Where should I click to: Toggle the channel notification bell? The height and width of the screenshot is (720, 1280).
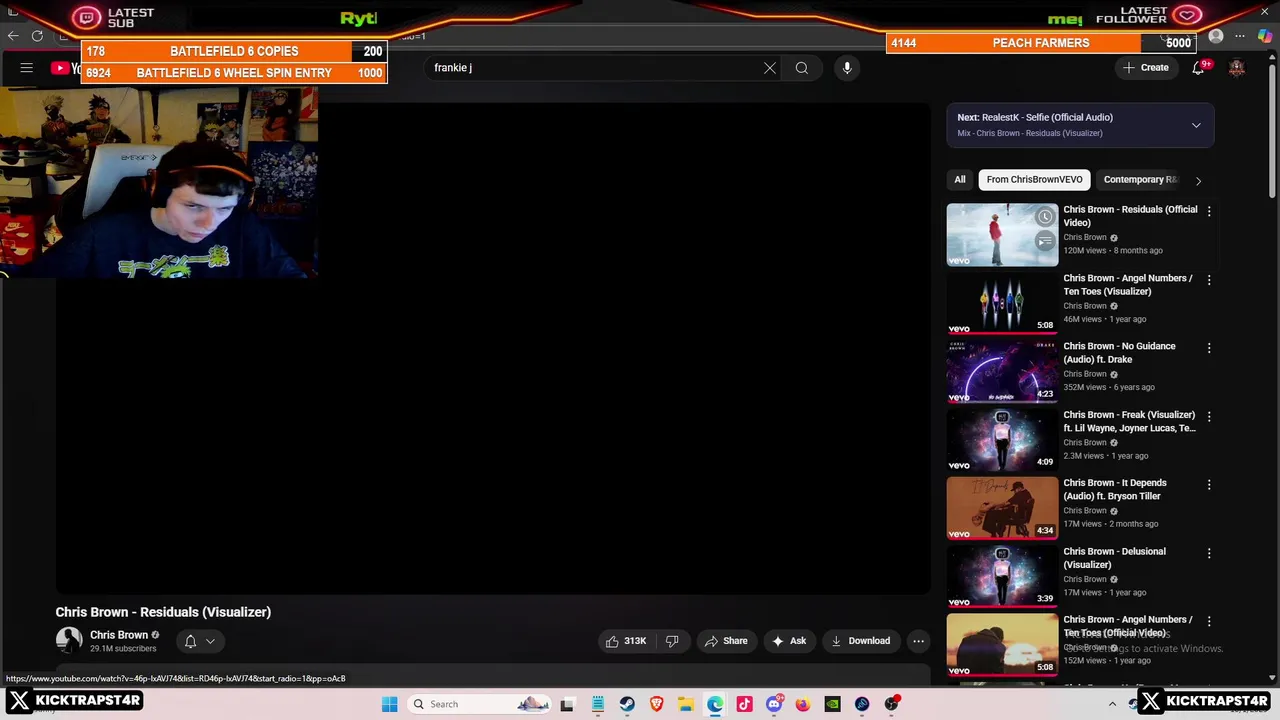[190, 641]
